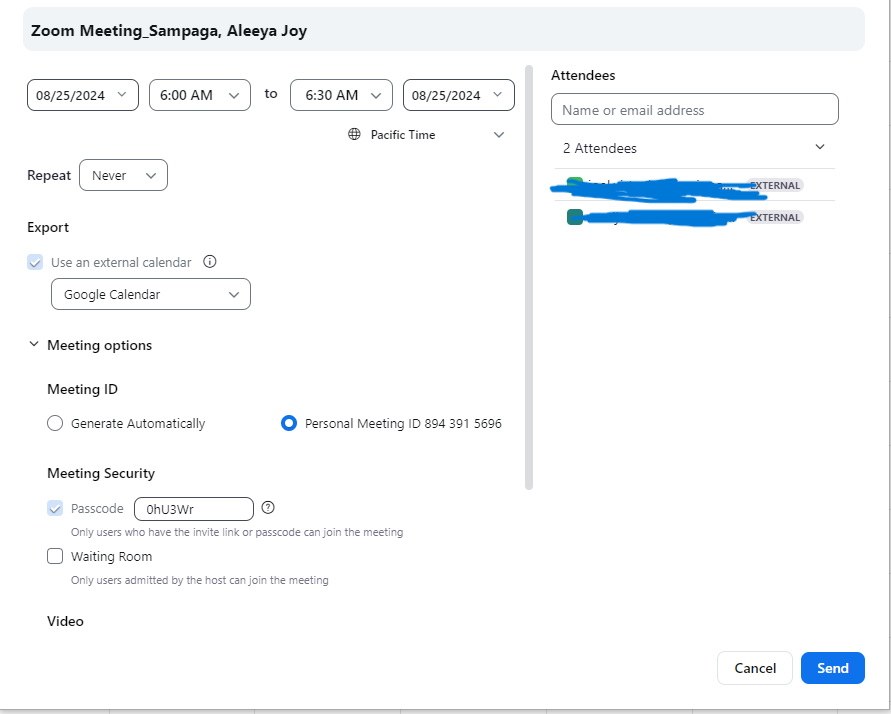891x714 pixels.
Task: Click the first attendee's green avatar icon
Action: (x=574, y=184)
